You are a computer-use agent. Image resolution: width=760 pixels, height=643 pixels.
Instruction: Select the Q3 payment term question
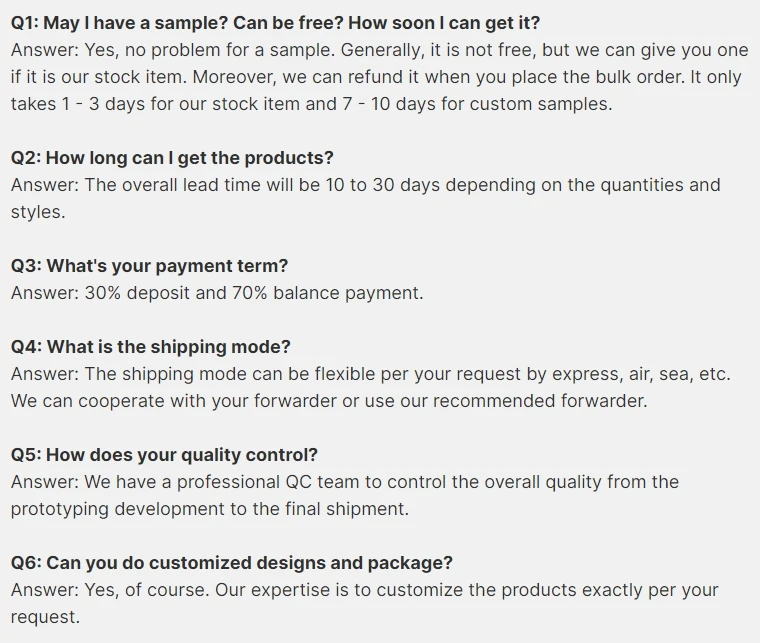point(149,265)
